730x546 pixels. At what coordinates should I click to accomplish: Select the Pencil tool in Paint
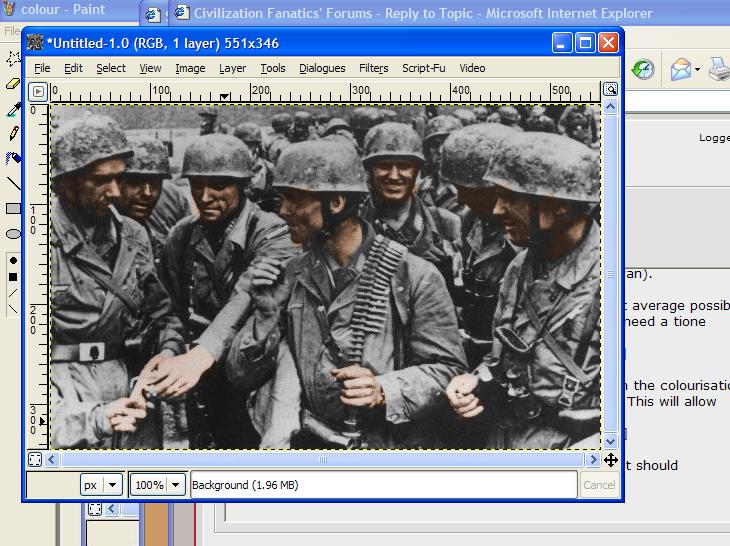[14, 134]
